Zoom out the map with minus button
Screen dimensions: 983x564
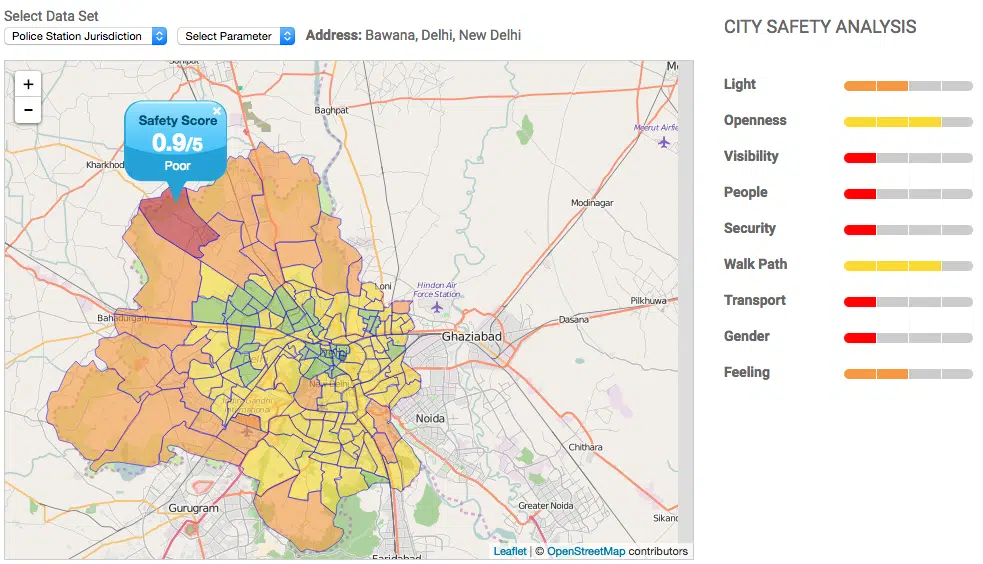(x=28, y=110)
